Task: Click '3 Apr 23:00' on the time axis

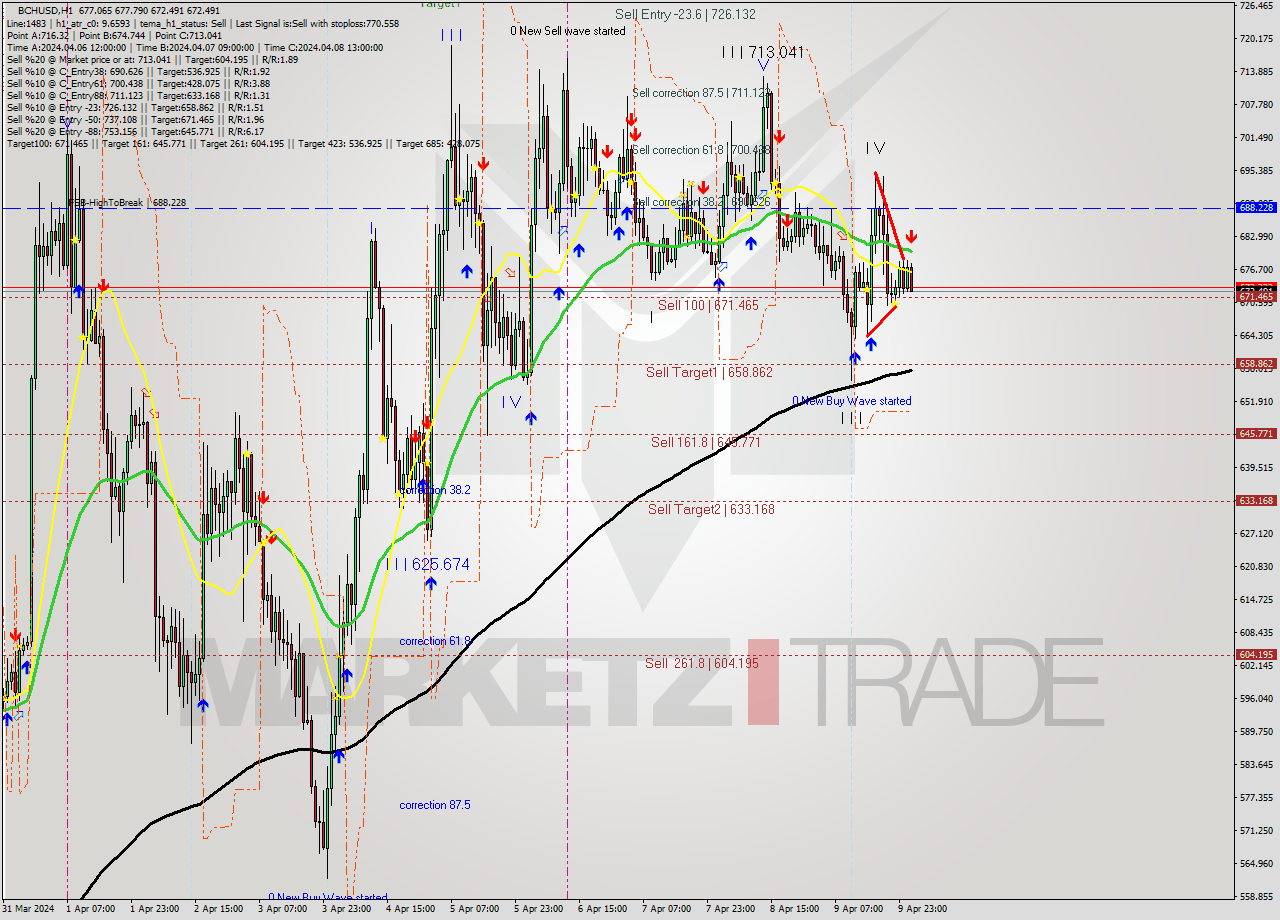Action: (346, 909)
